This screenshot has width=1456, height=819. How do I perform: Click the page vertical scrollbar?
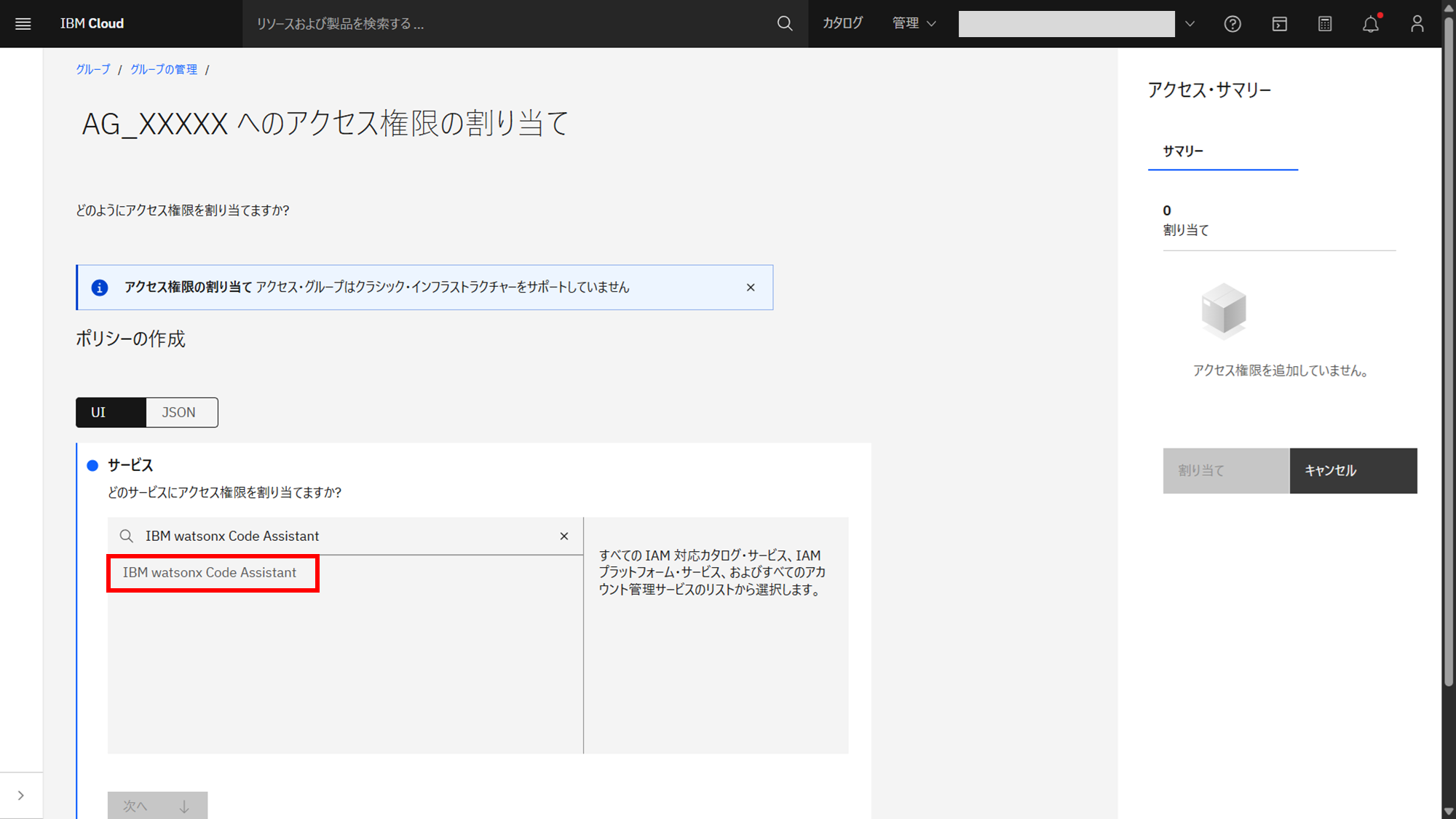click(1448, 349)
